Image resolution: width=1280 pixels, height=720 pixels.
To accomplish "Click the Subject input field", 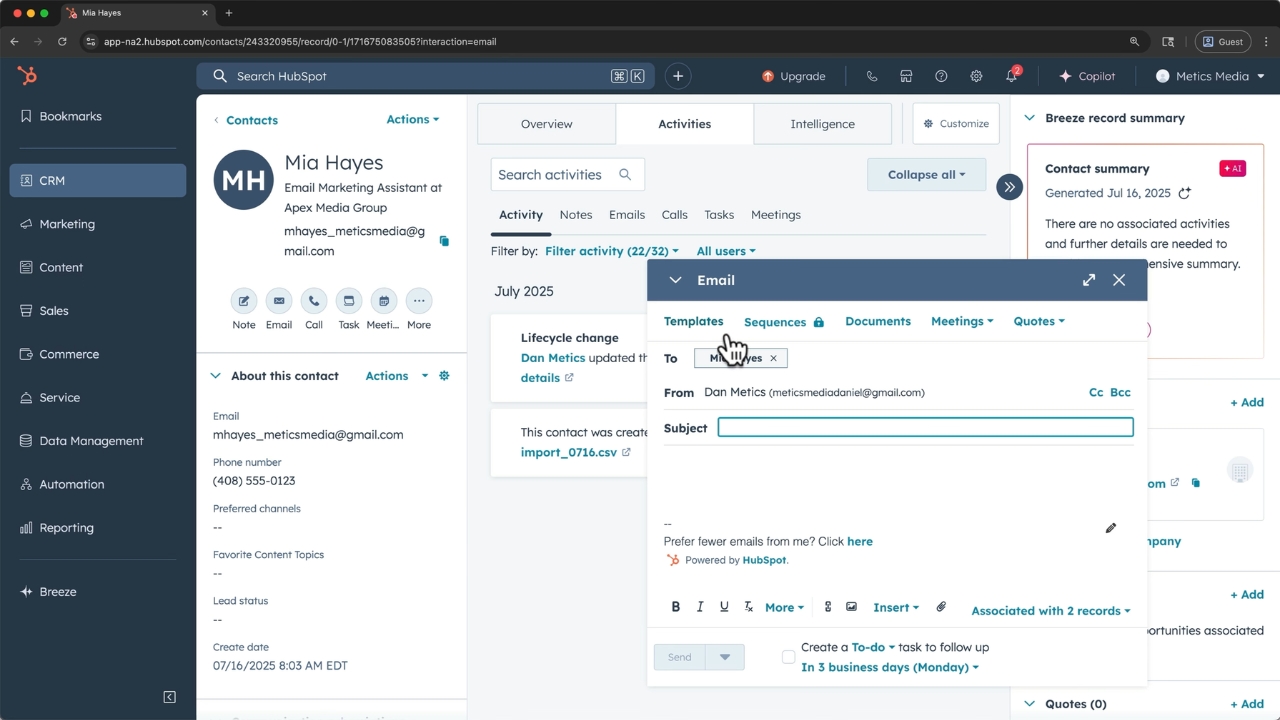I will point(926,427).
